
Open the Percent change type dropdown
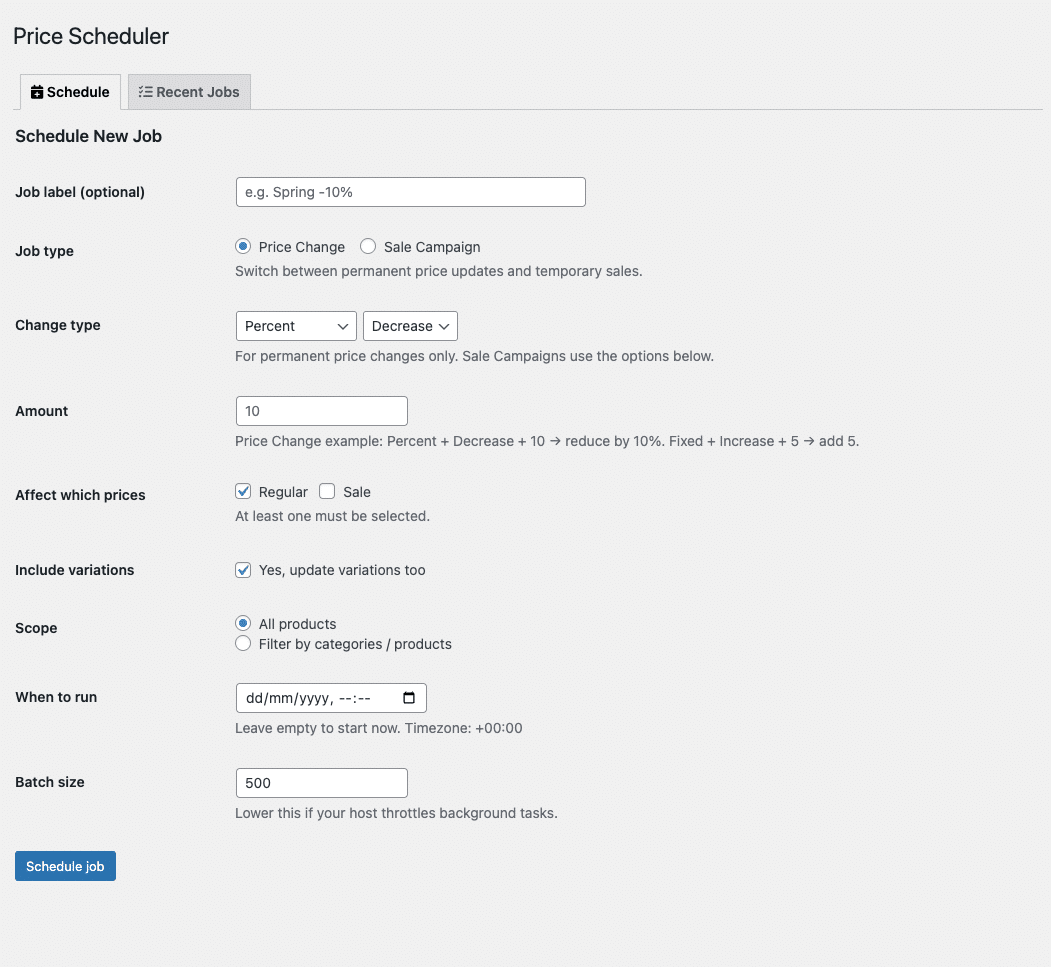pyautogui.click(x=296, y=326)
